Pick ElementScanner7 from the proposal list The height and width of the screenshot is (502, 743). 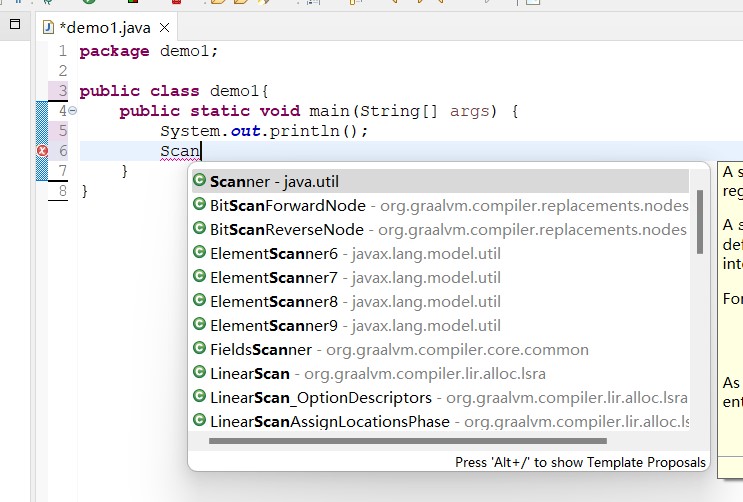coord(440,277)
